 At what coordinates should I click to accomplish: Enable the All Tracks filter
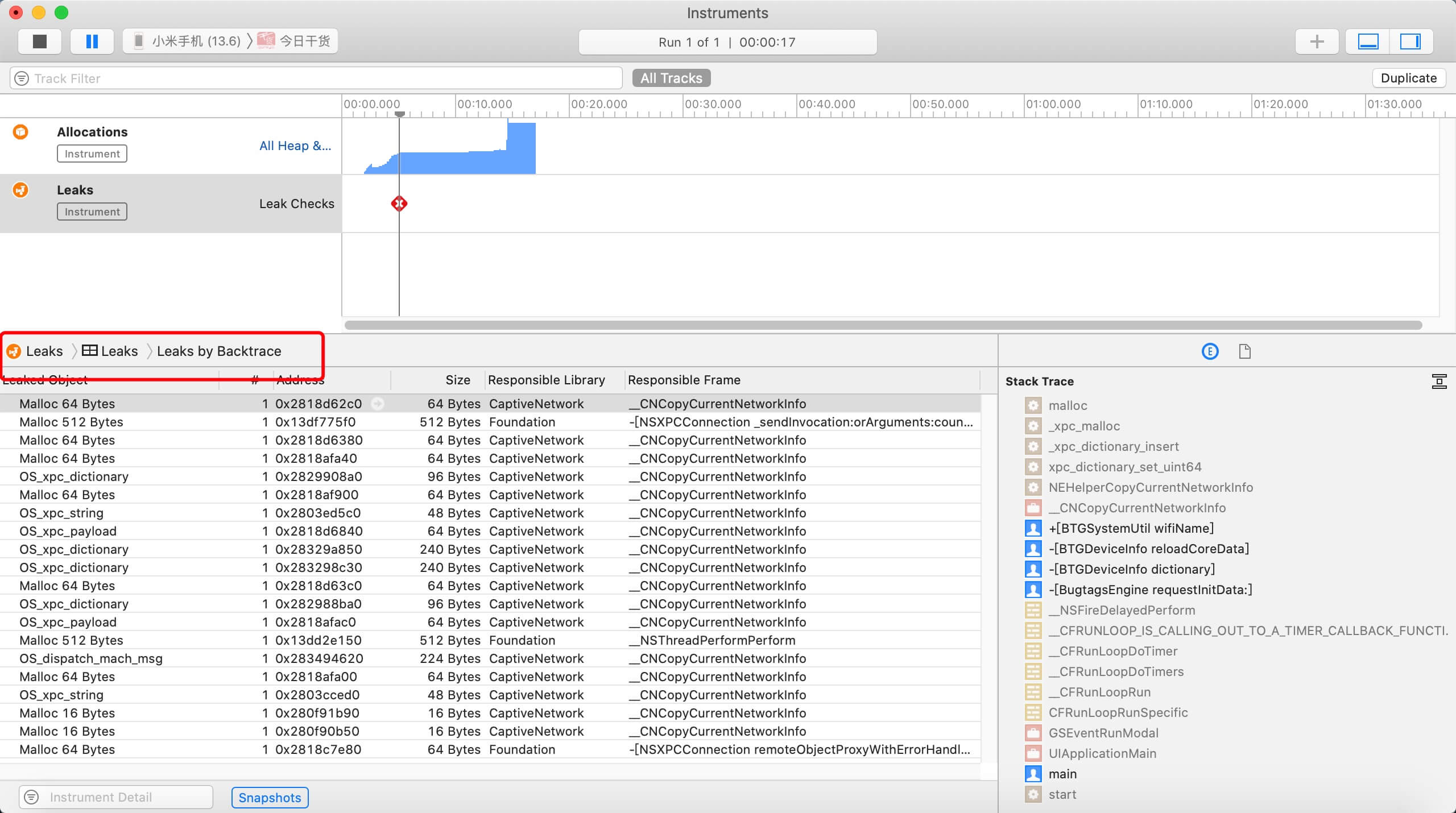(x=671, y=78)
